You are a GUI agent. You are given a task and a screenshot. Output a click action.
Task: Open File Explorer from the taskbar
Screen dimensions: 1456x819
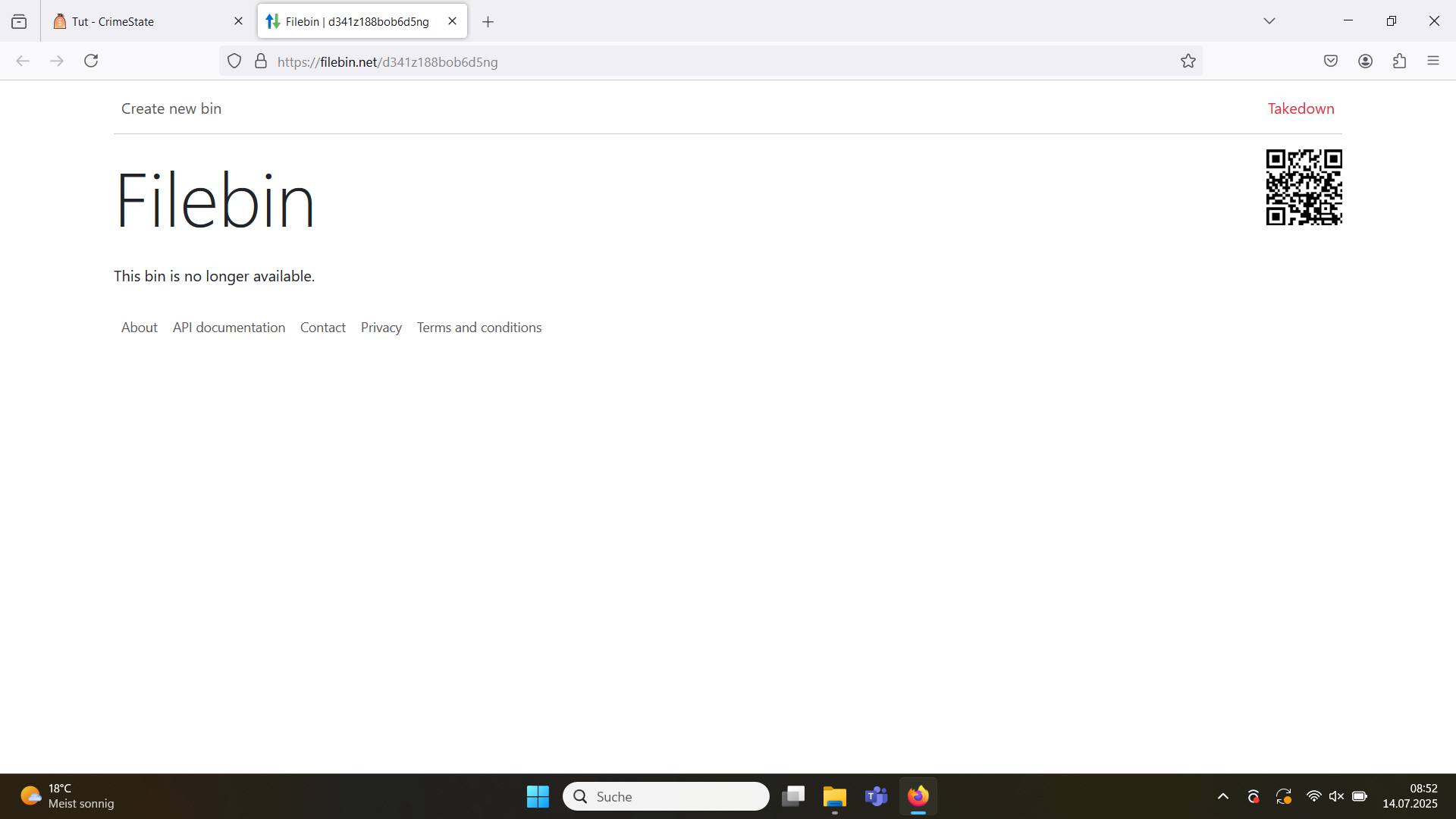835,796
